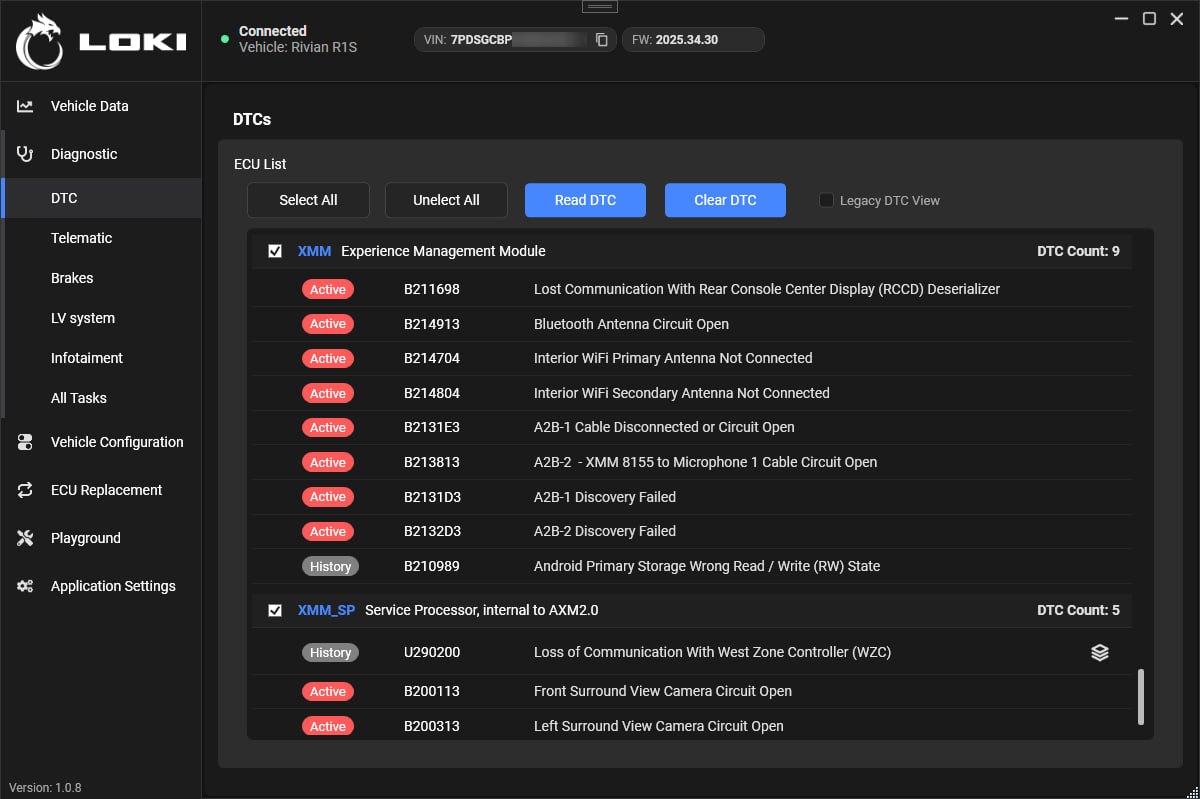The image size is (1200, 799).
Task: Click 'A2B-2 Discovery Failed' description
Action: click(x=605, y=531)
